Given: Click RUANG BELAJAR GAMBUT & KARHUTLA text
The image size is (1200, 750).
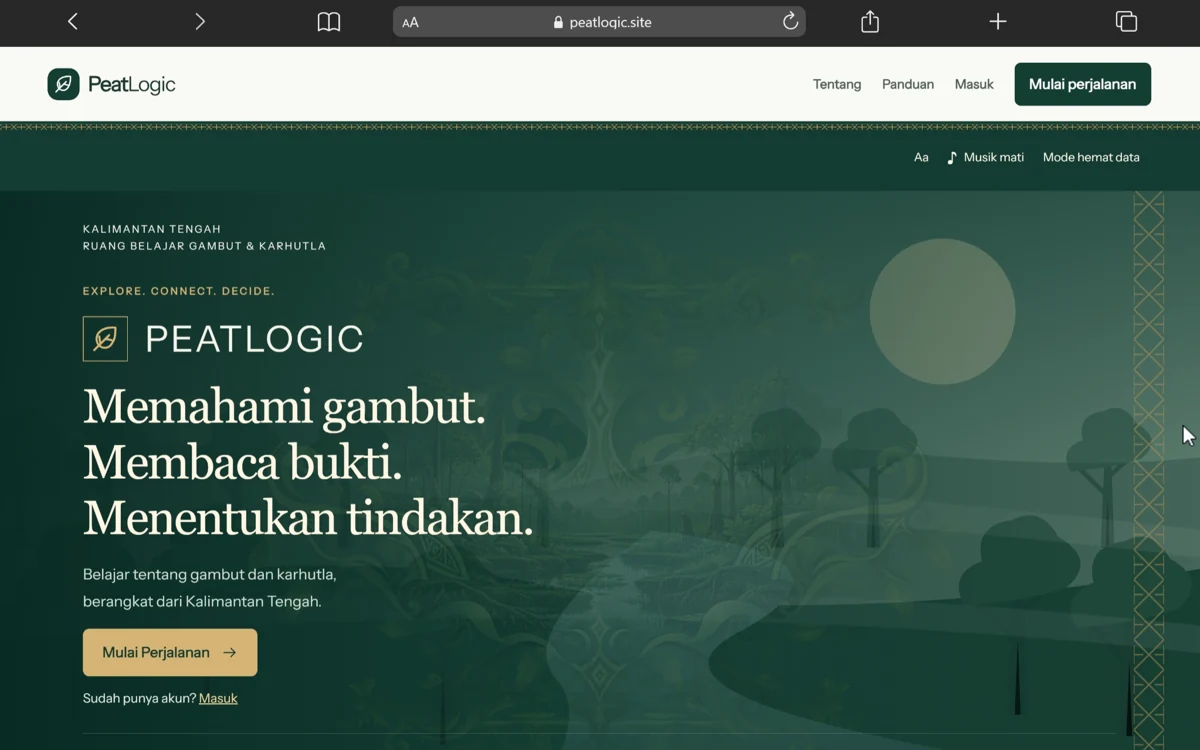Looking at the screenshot, I should (204, 246).
